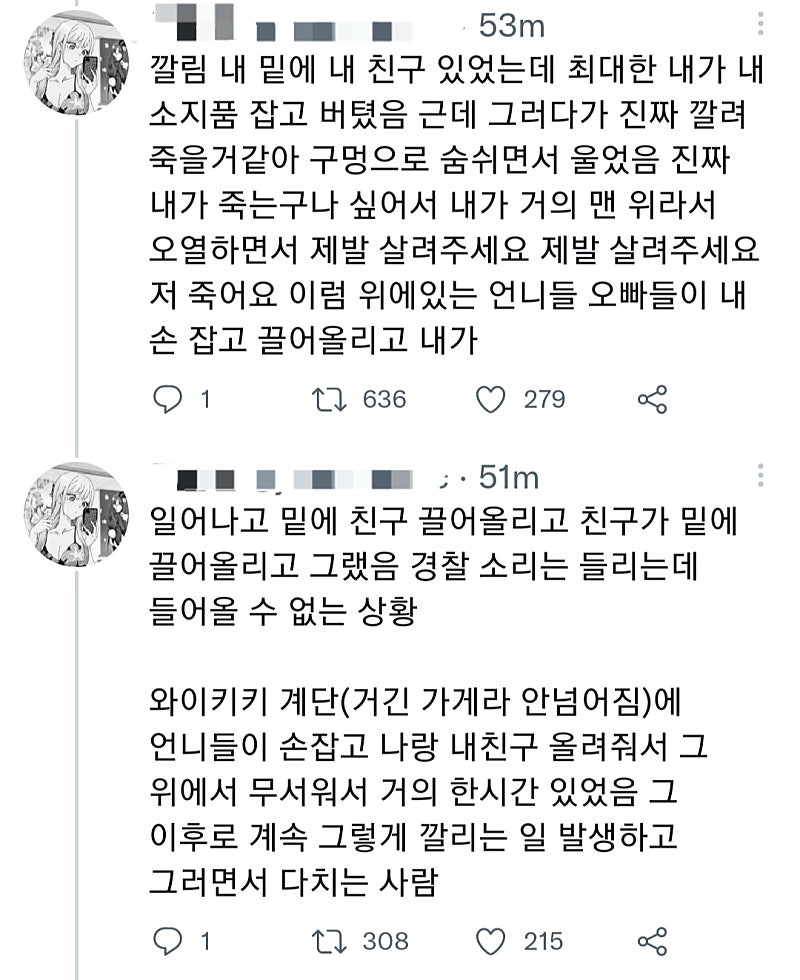Retweet the tweet posted 53m ago
This screenshot has height=980, width=800.
pyautogui.click(x=326, y=400)
